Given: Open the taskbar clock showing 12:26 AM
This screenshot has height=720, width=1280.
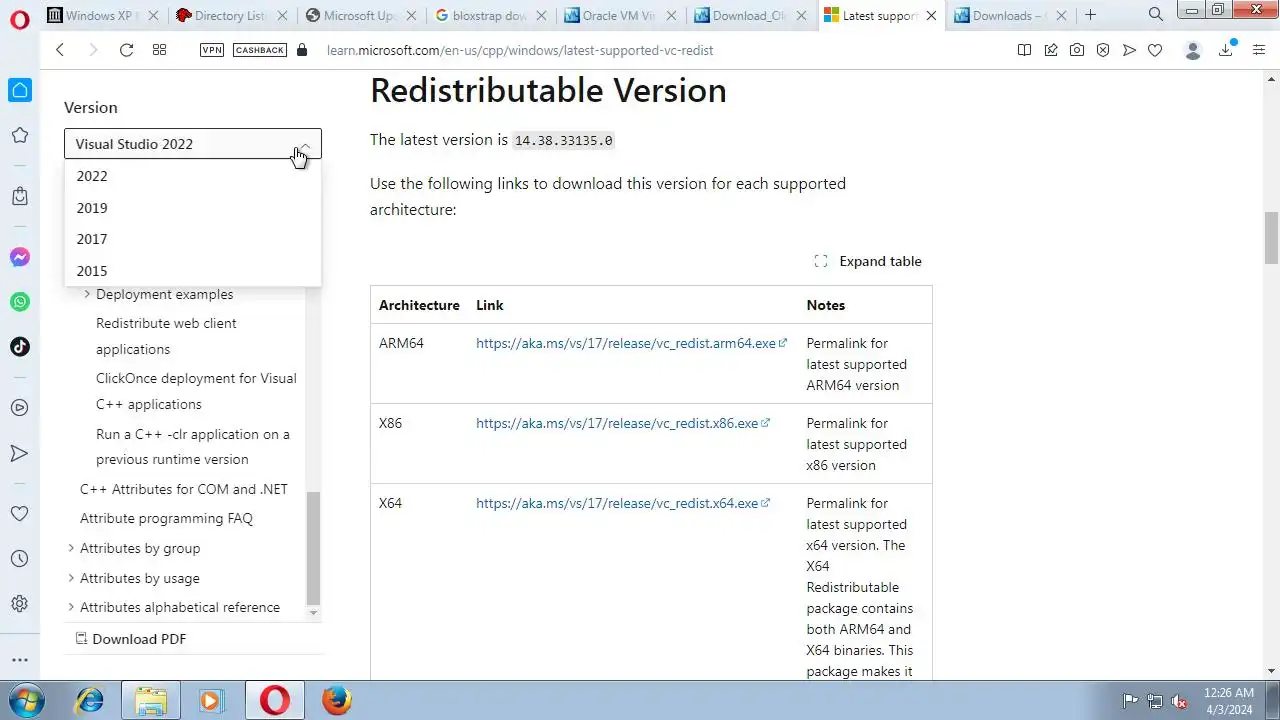Looking at the screenshot, I should click(x=1229, y=700).
